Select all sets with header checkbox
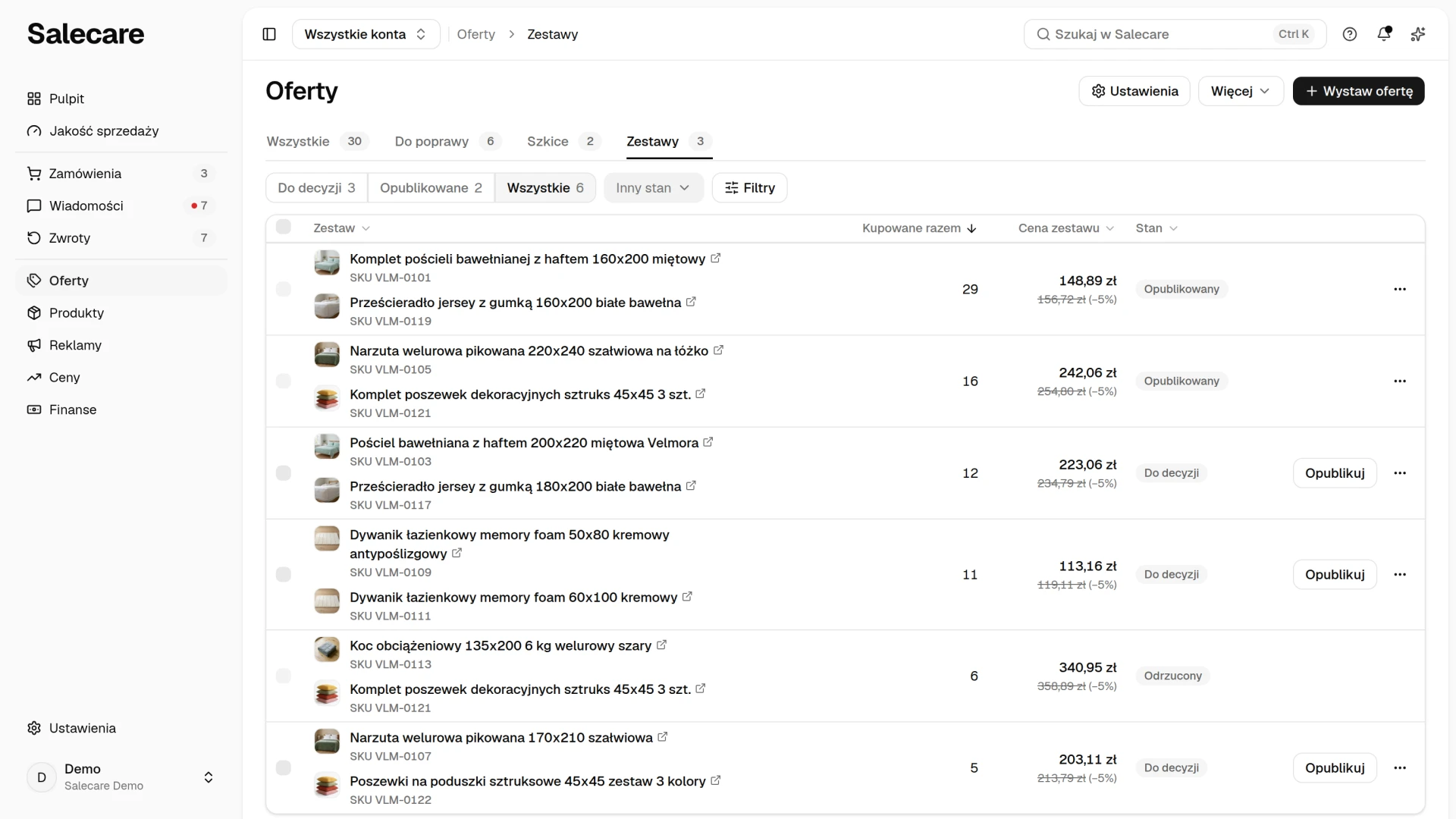The width and height of the screenshot is (1456, 819). (x=284, y=227)
